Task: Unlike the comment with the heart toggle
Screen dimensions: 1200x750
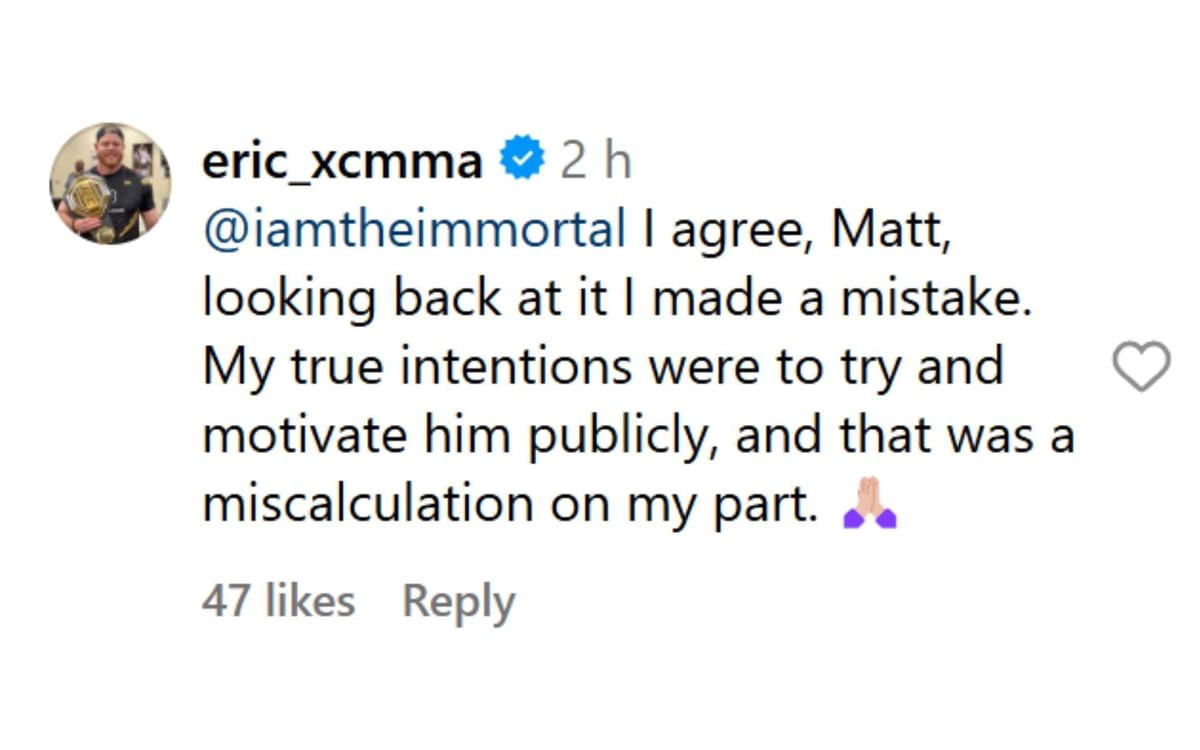Action: coord(1140,364)
